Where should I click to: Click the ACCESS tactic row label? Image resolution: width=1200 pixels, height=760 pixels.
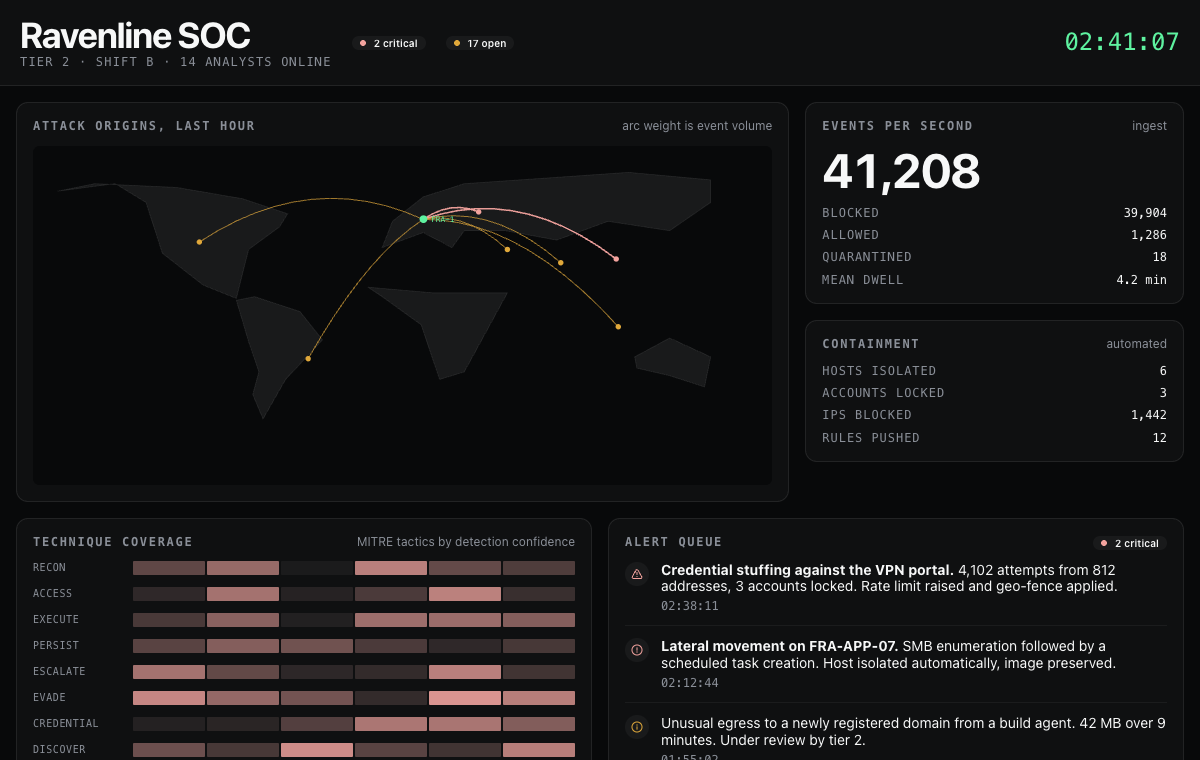[x=53, y=594]
